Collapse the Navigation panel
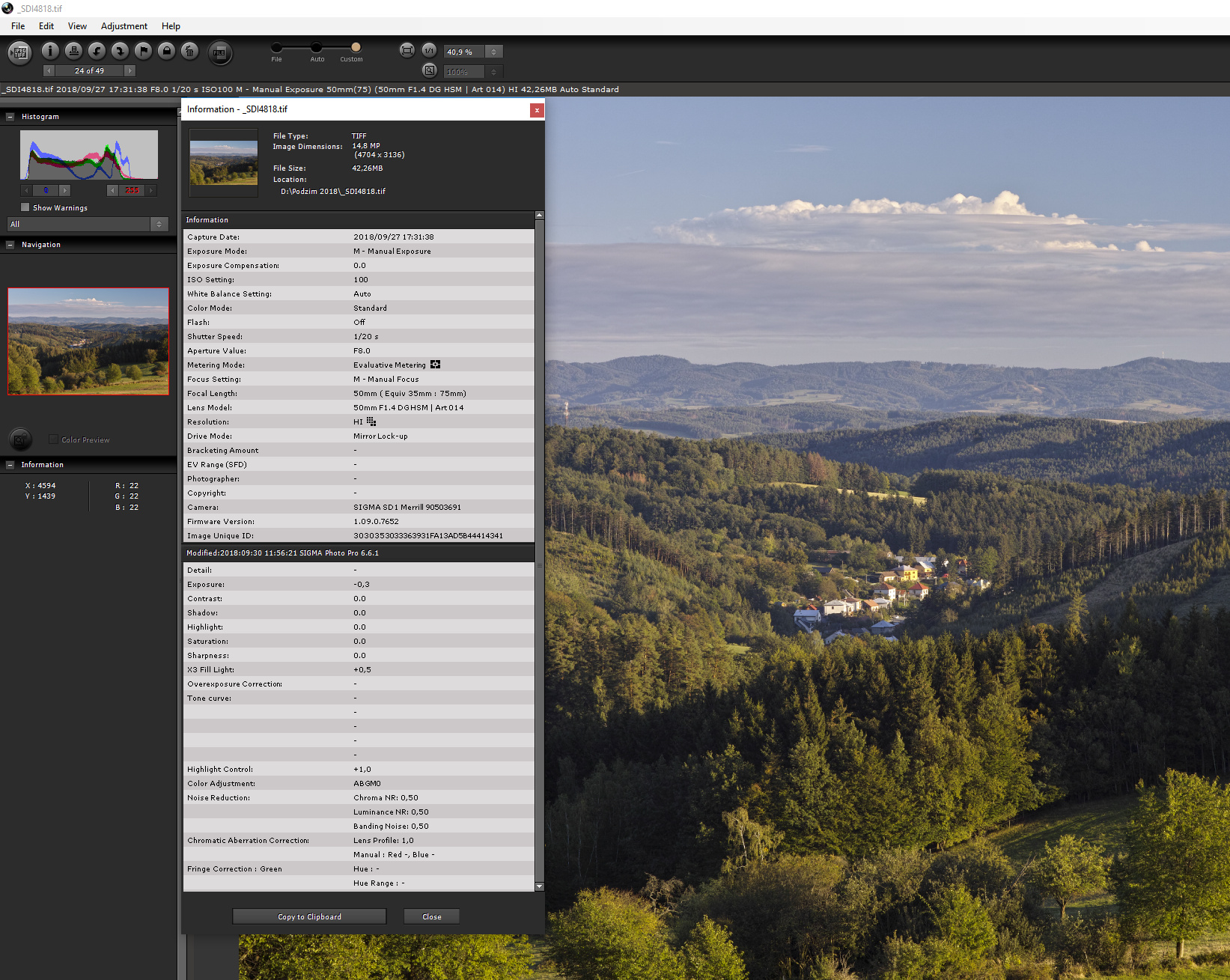 coord(10,245)
